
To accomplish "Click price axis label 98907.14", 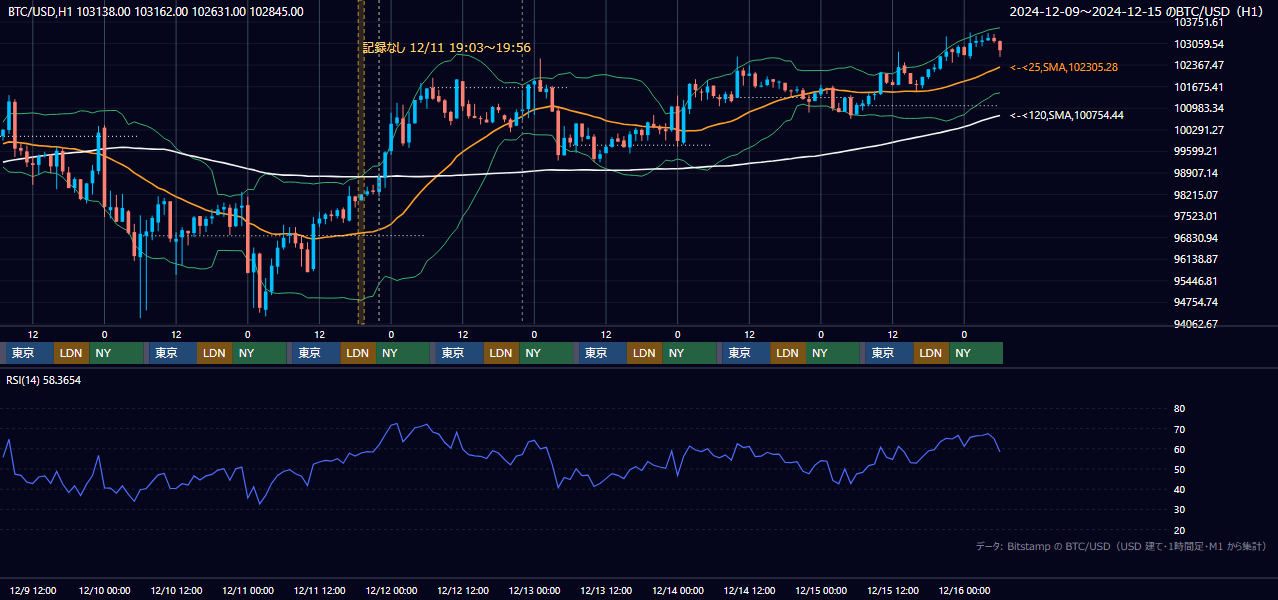I will (x=1196, y=173).
